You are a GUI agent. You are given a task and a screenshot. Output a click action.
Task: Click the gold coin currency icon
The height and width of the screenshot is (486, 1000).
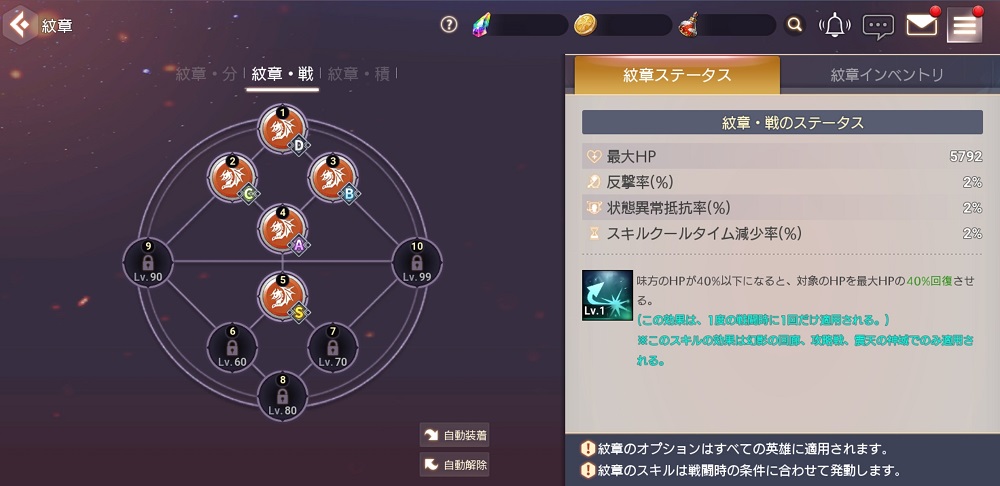tap(585, 25)
